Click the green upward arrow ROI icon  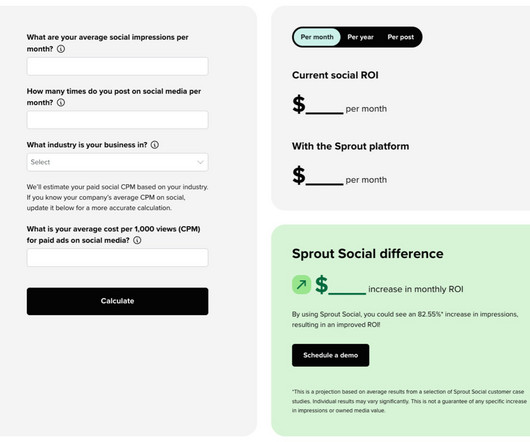302,285
